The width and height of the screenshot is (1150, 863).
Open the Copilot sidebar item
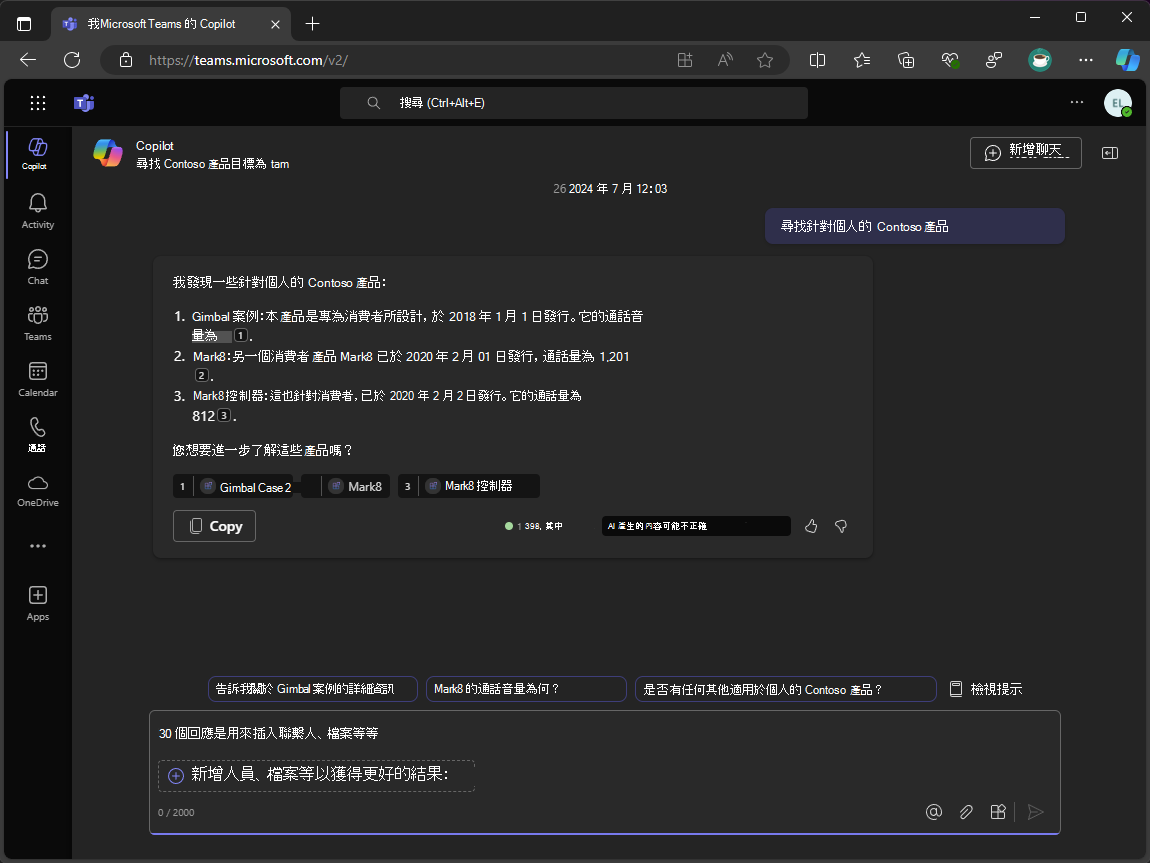[37, 153]
